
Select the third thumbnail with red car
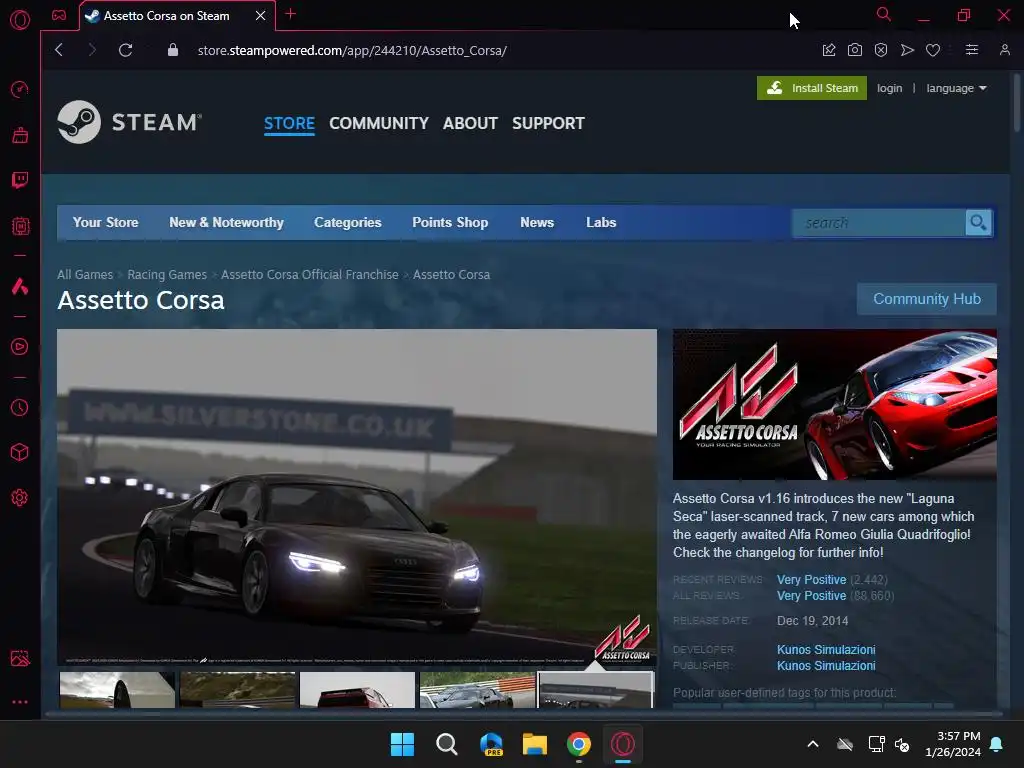coord(357,690)
